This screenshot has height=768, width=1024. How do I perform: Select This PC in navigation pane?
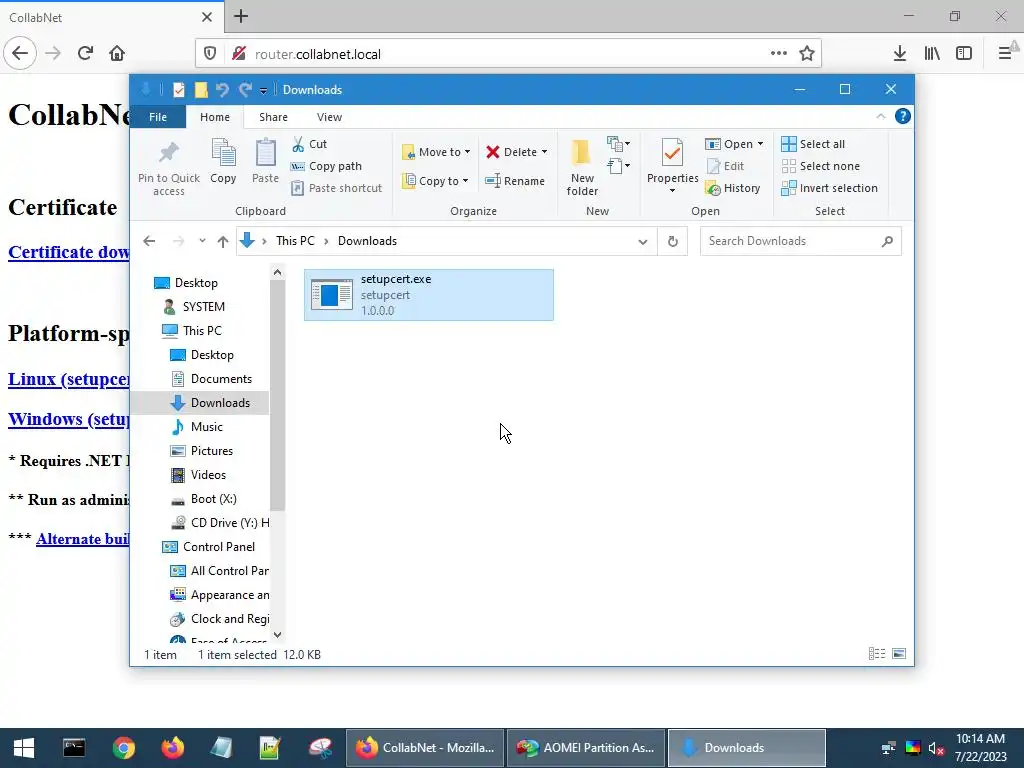tap(201, 331)
